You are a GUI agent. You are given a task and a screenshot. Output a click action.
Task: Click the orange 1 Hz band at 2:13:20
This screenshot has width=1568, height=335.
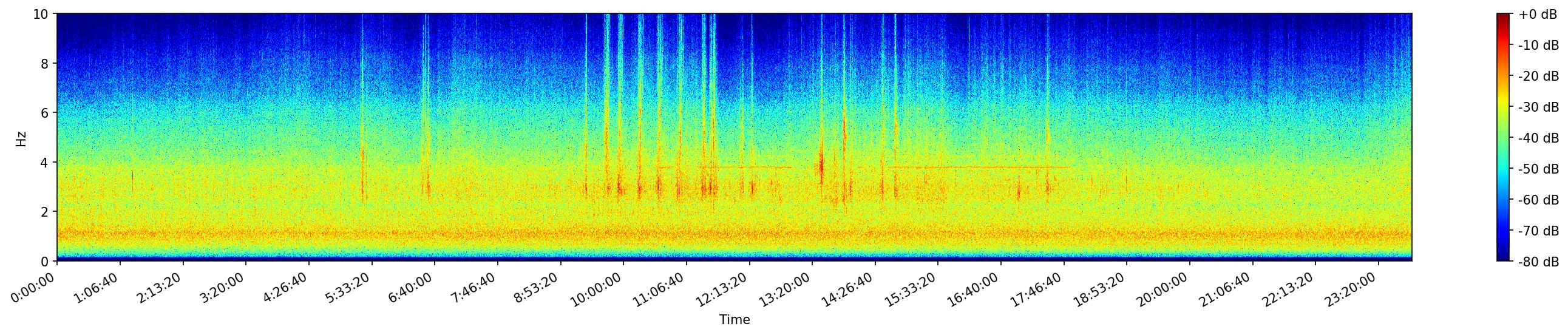[x=183, y=234]
